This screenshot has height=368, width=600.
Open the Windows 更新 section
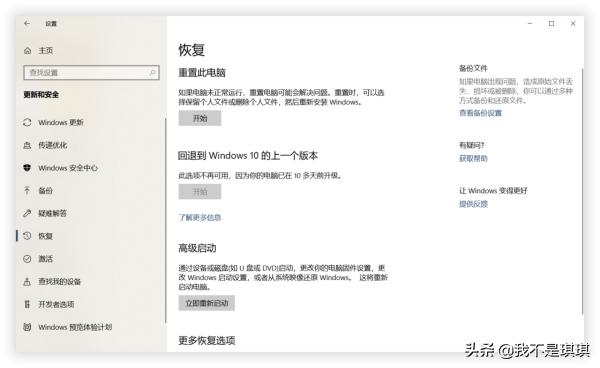[x=61, y=122]
